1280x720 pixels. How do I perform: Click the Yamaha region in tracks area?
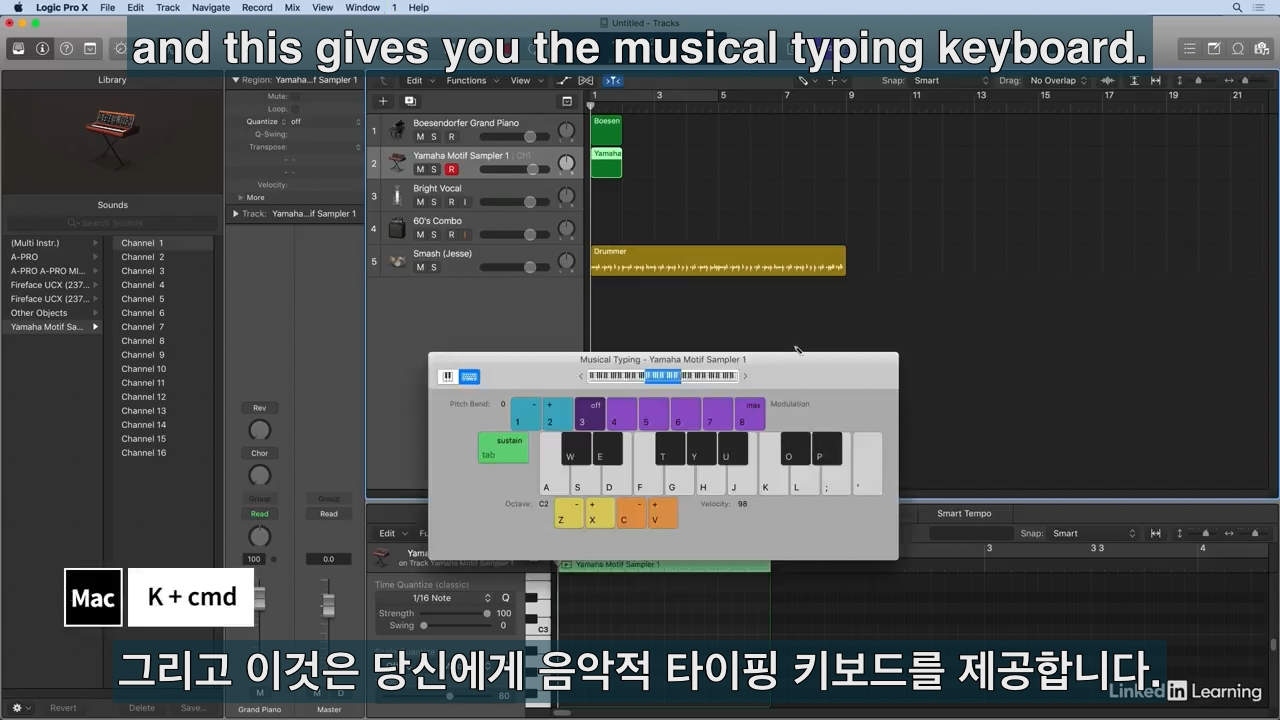point(606,162)
